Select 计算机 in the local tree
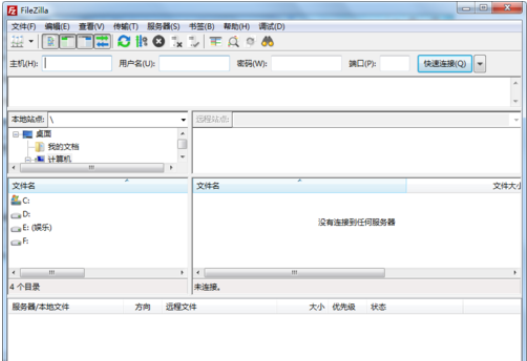 [x=59, y=159]
